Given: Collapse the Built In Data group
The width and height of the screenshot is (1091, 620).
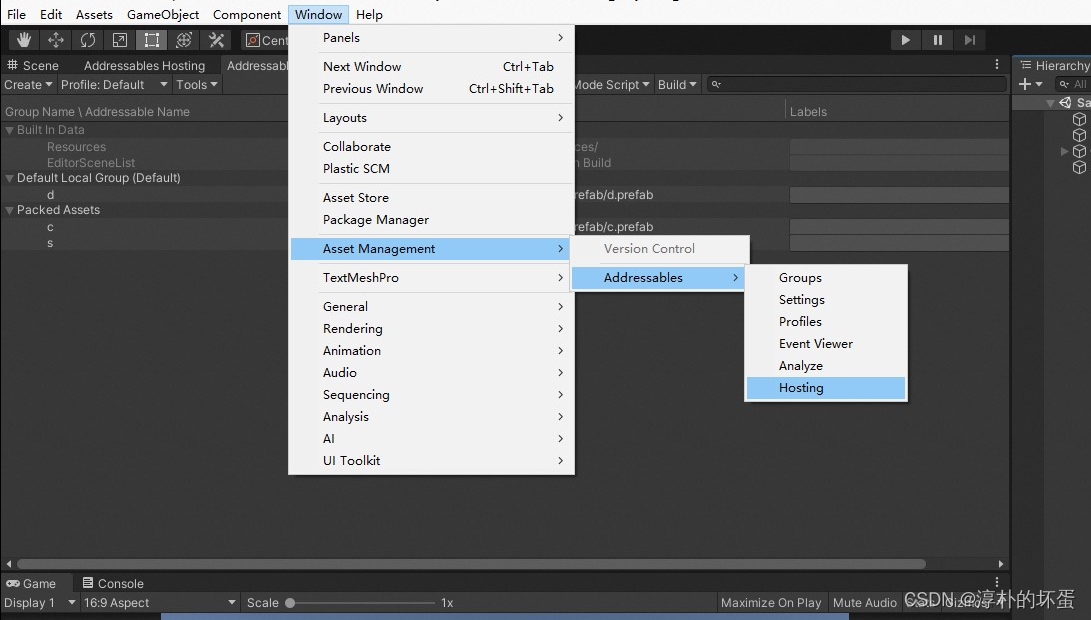Looking at the screenshot, I should pos(10,130).
